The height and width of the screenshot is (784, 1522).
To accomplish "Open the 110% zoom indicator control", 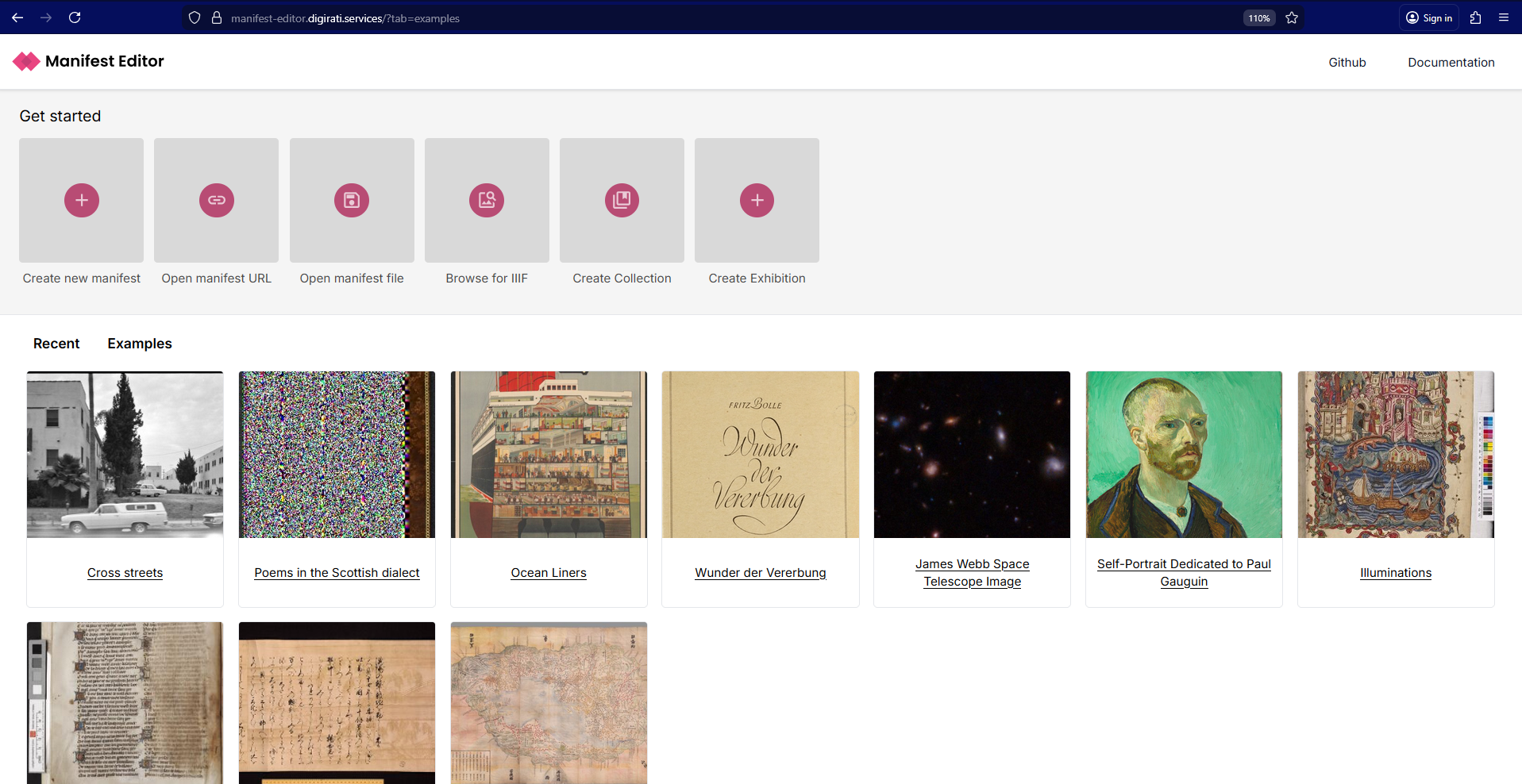I will [x=1258, y=17].
